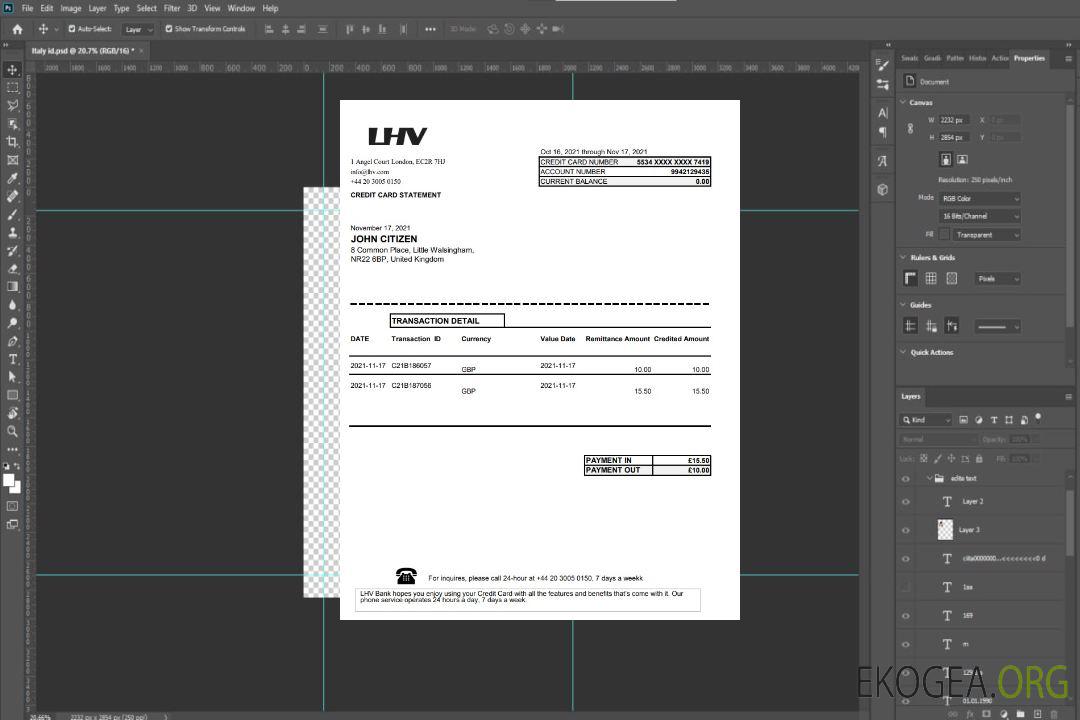Set canvas orientation to portrait
This screenshot has height=720, width=1080.
(946, 160)
